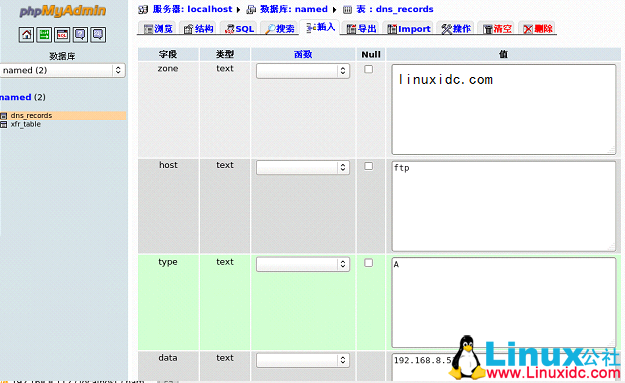Click the server icon in breadcrumb
This screenshot has height=383, width=625.
[143, 9]
